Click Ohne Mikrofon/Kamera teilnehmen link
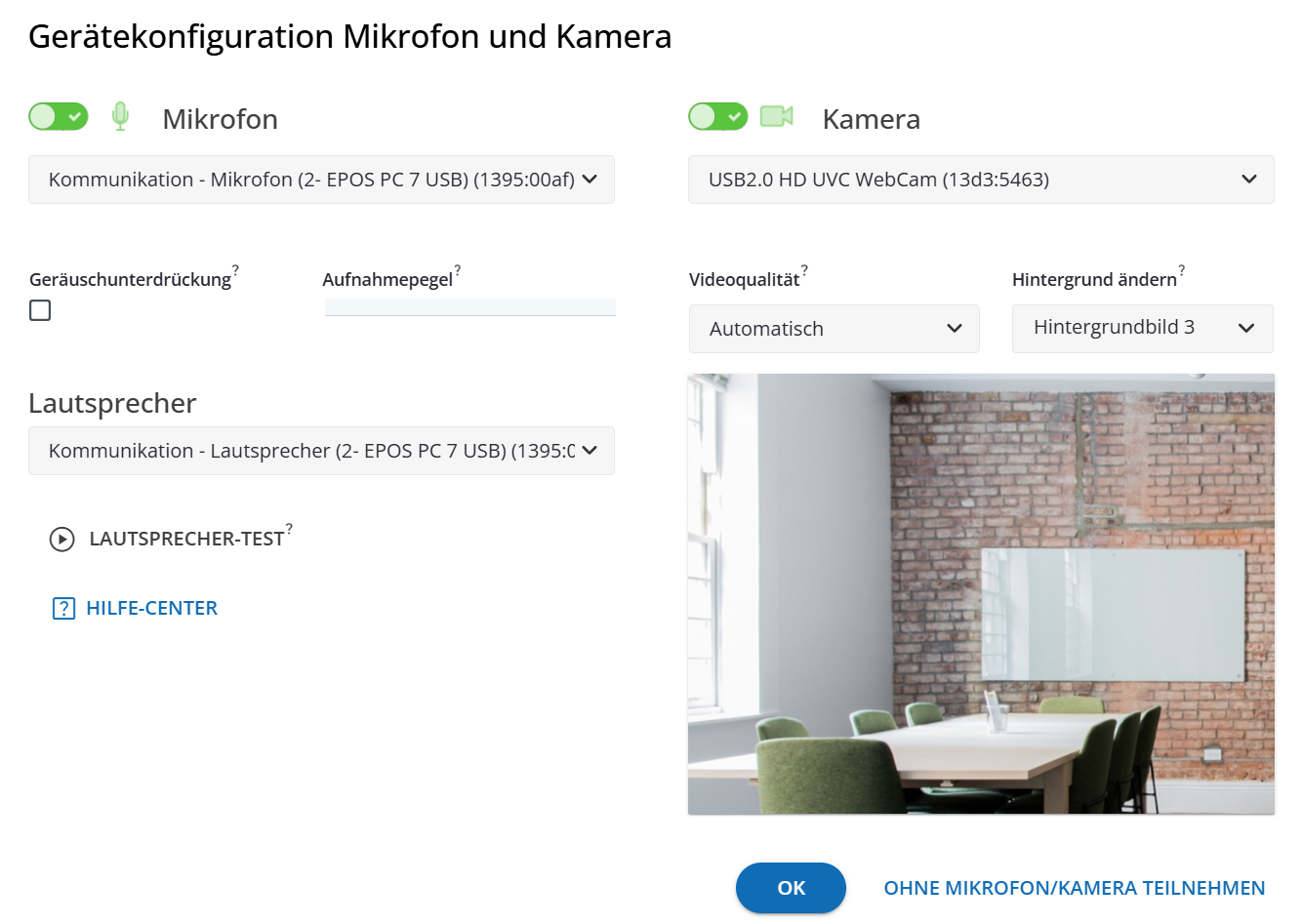1303x924 pixels. click(1074, 888)
